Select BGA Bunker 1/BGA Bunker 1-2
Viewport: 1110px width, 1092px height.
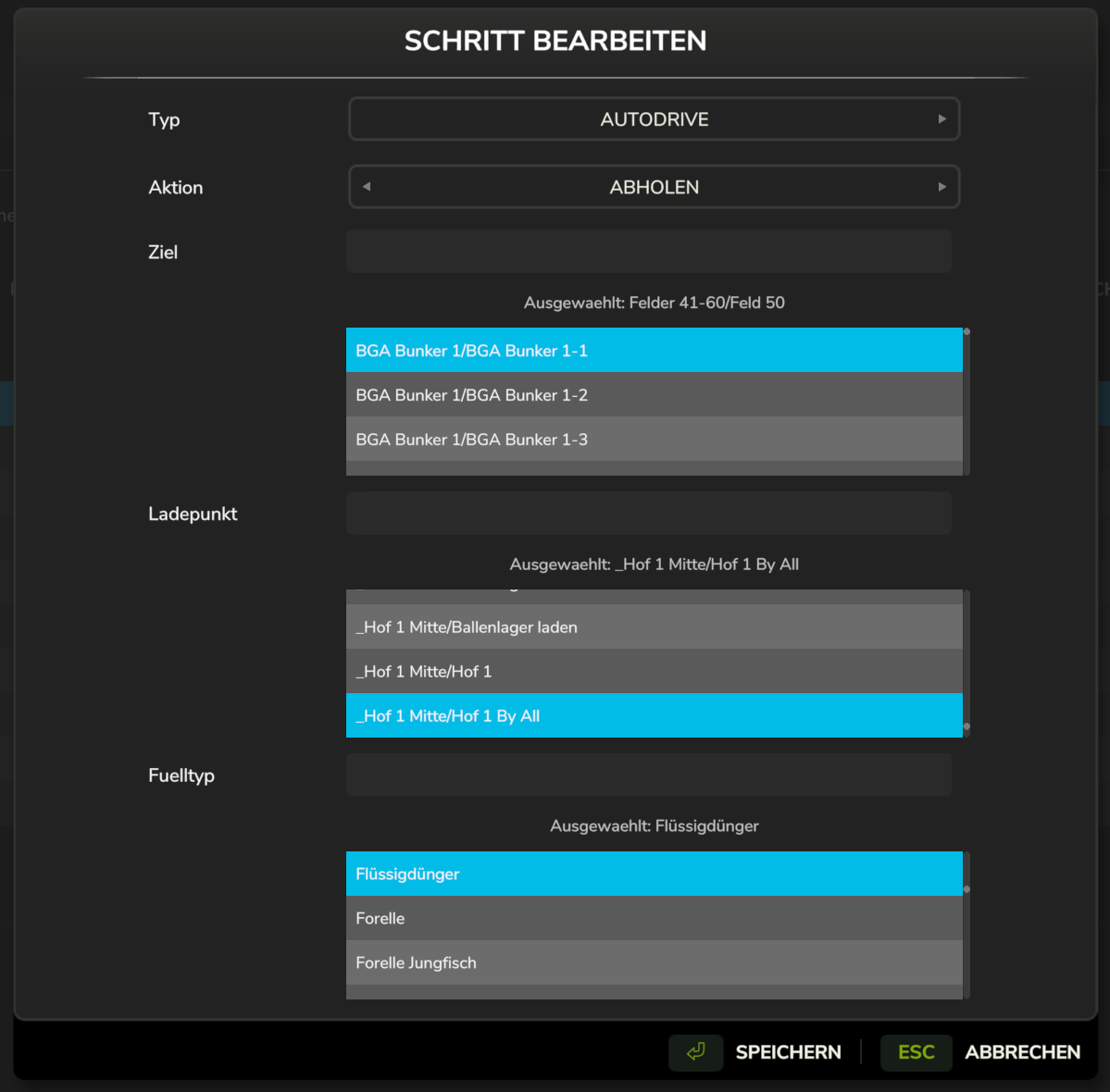point(655,394)
